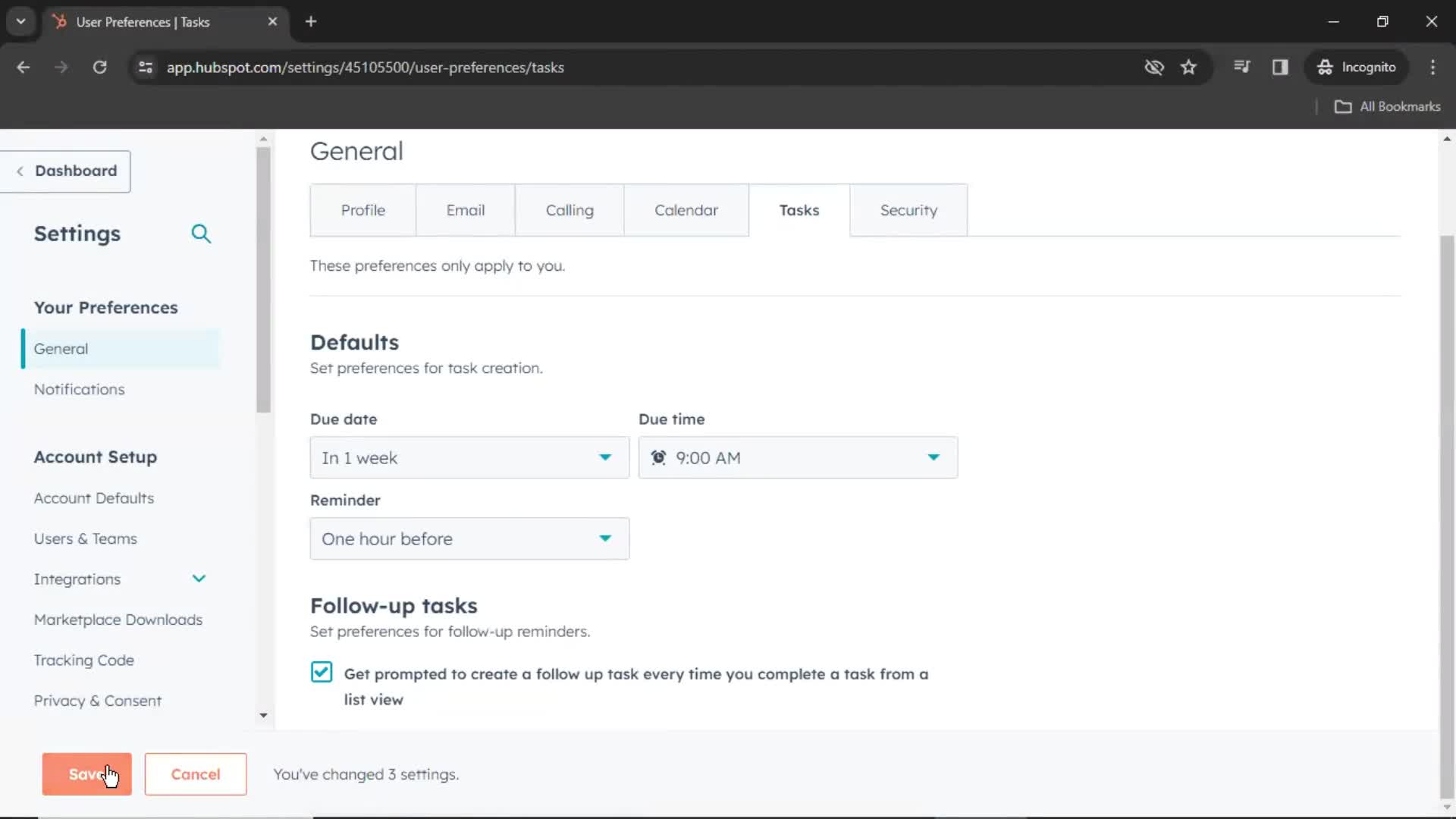Click the Cancel button to discard changes

click(196, 773)
